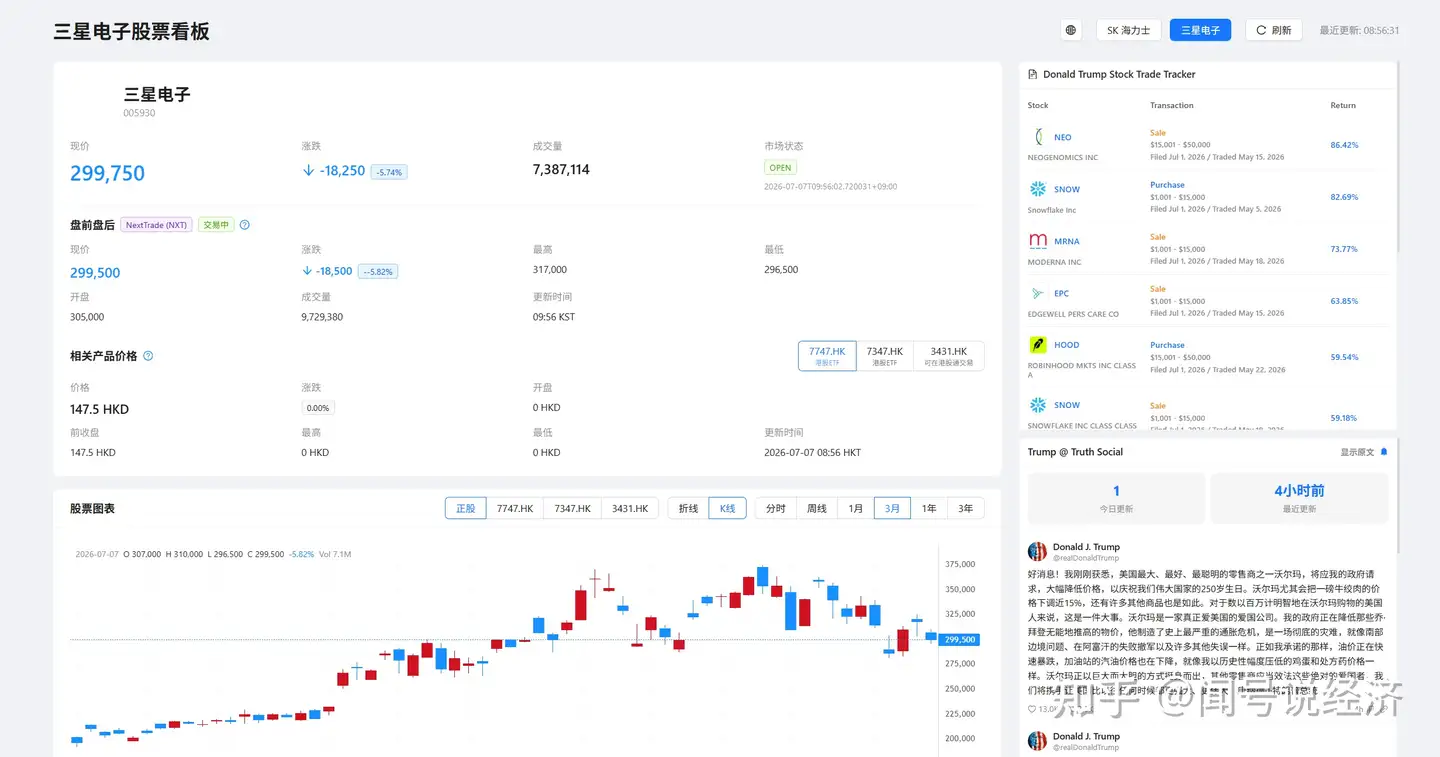Toggle the Truth Social notification bell

pos(1384,452)
